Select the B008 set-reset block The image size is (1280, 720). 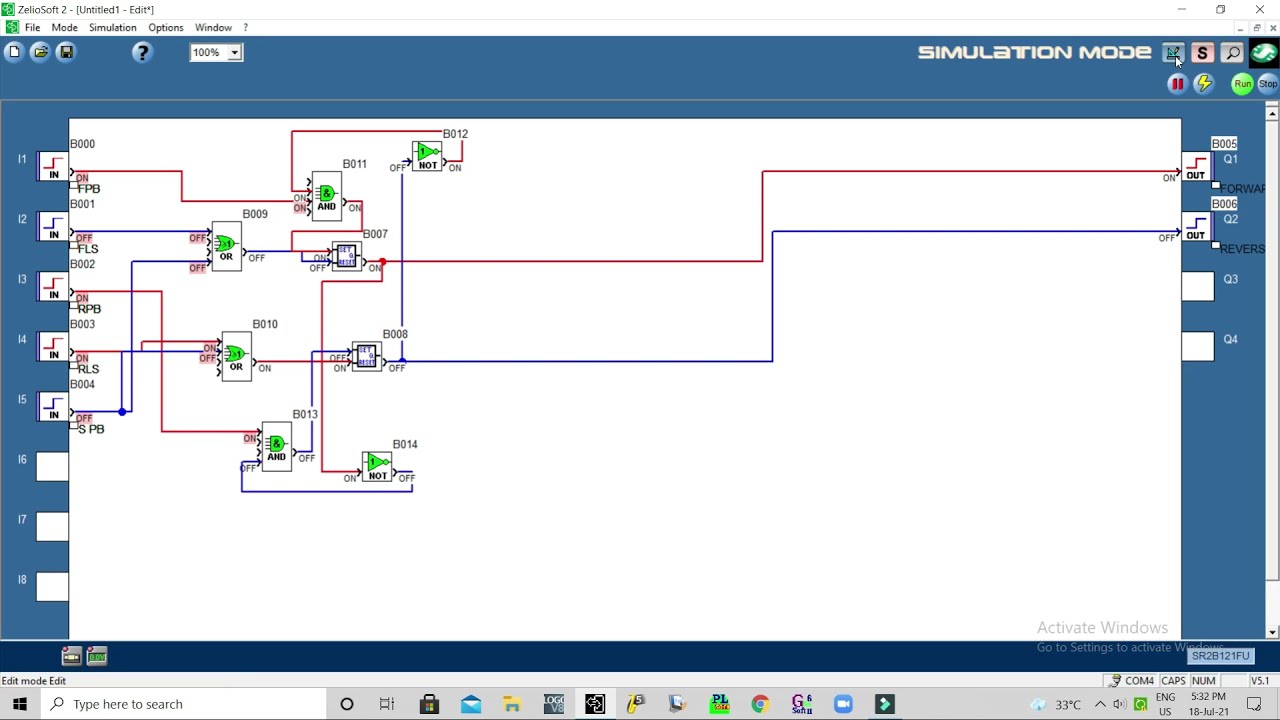point(366,357)
